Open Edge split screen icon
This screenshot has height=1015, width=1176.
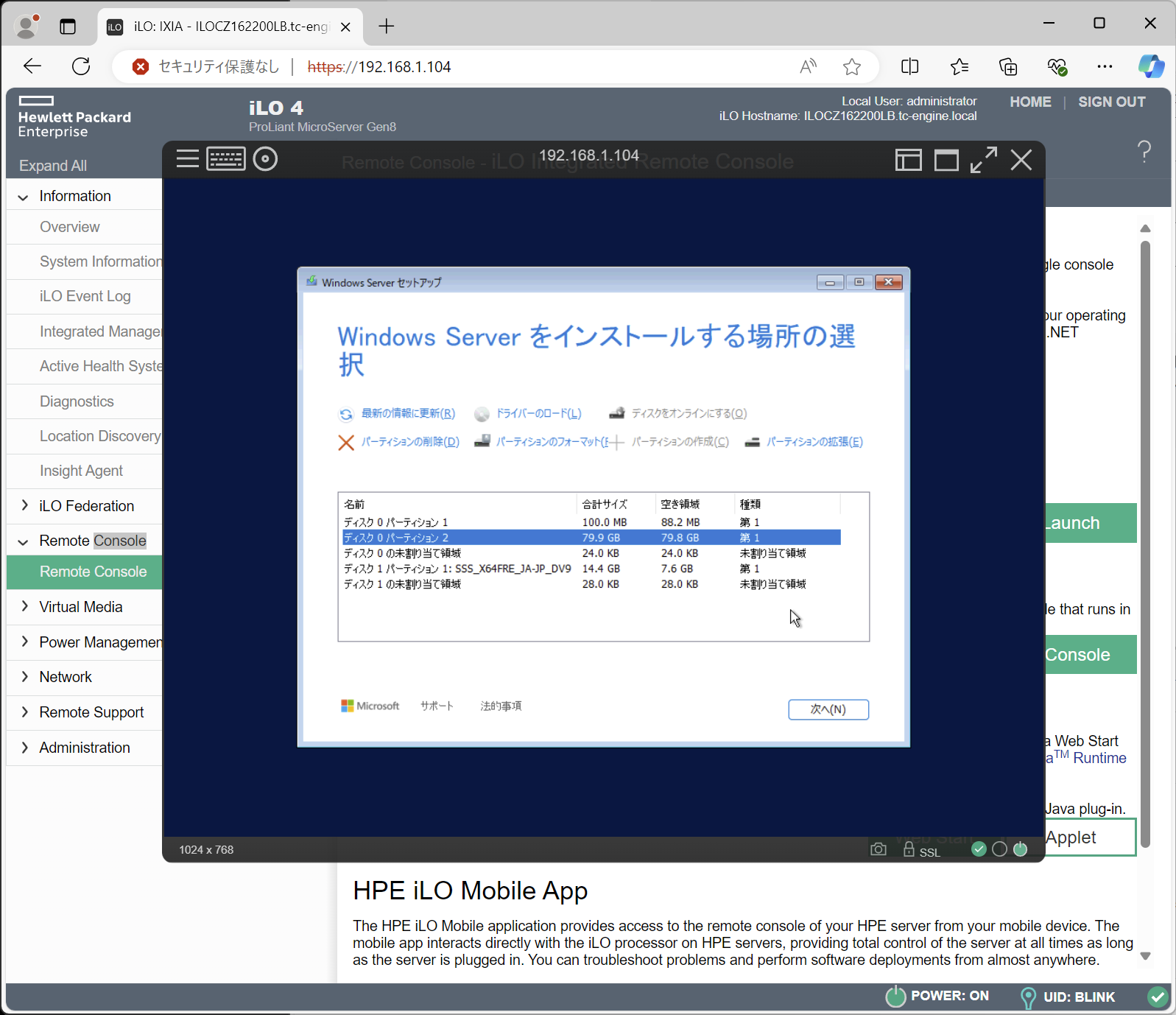[x=909, y=67]
